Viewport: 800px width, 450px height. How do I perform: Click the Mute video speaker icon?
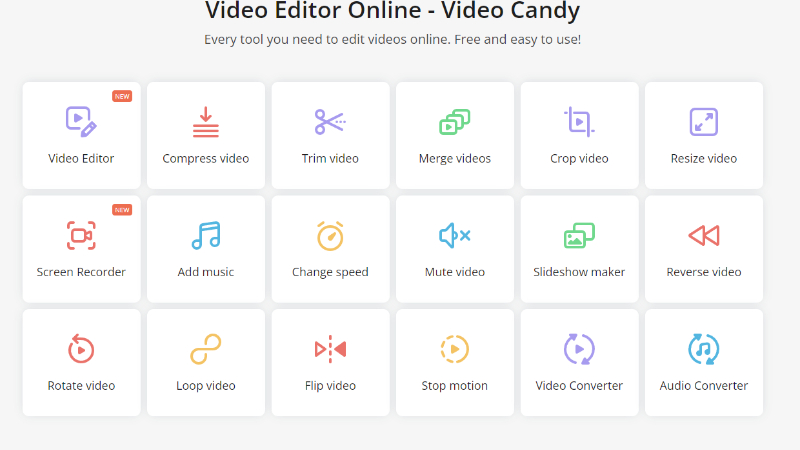pos(455,235)
